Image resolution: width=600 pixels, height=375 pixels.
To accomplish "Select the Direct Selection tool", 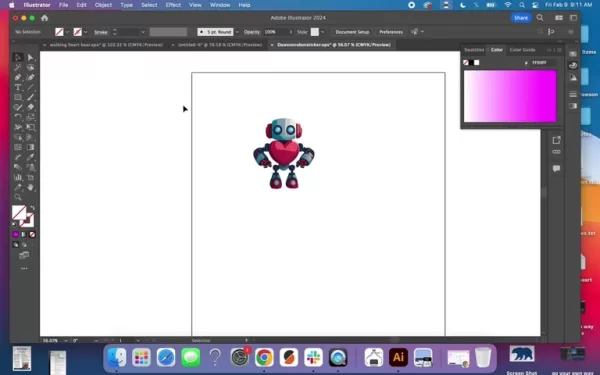I will click(x=31, y=57).
